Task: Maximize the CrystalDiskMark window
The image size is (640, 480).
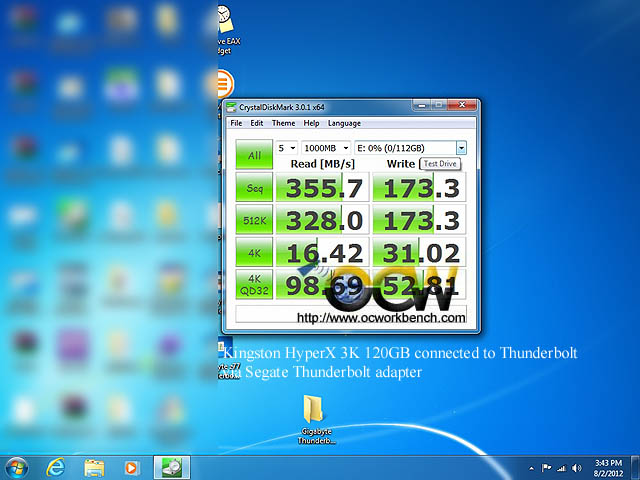Action: pos(439,105)
